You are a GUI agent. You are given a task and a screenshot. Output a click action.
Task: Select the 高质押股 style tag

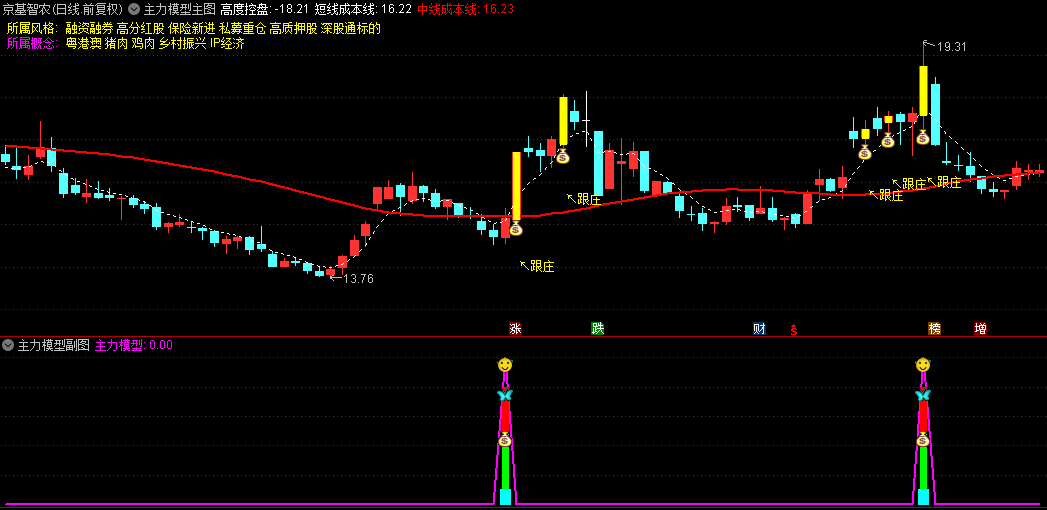(293, 29)
